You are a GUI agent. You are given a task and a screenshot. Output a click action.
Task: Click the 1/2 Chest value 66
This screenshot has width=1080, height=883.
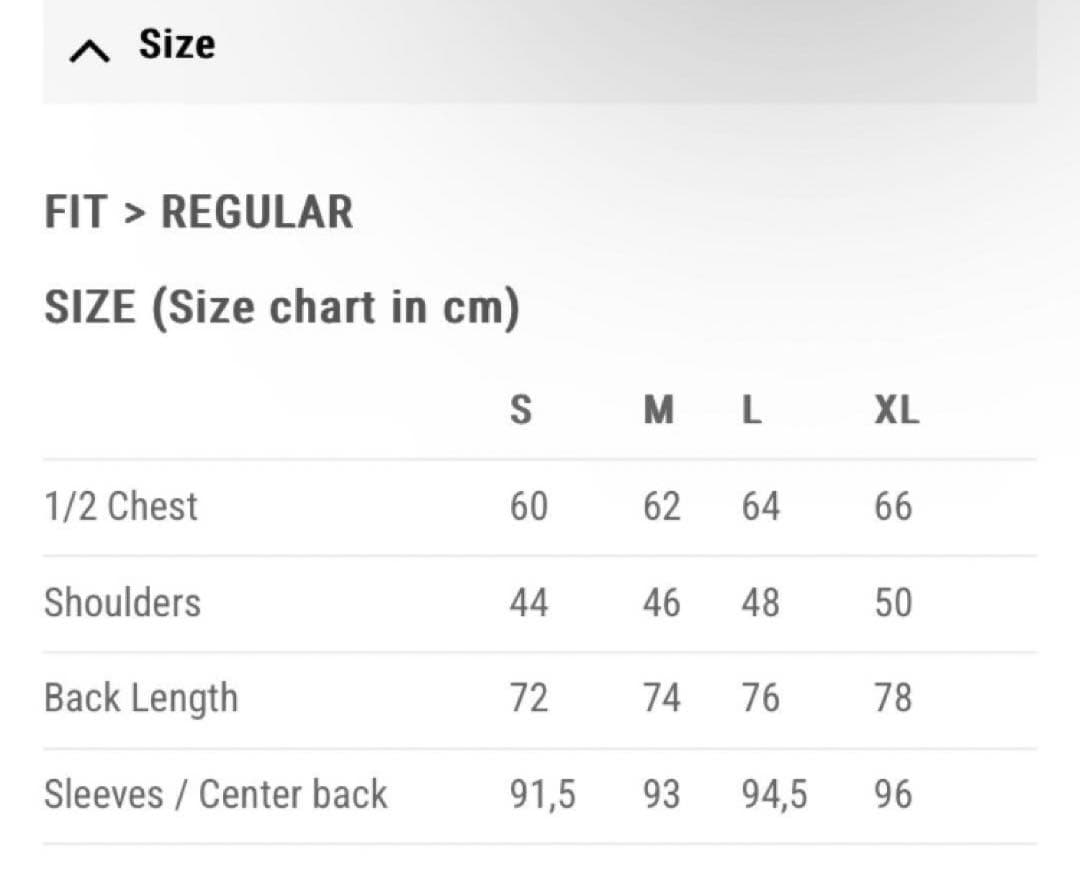click(x=893, y=506)
